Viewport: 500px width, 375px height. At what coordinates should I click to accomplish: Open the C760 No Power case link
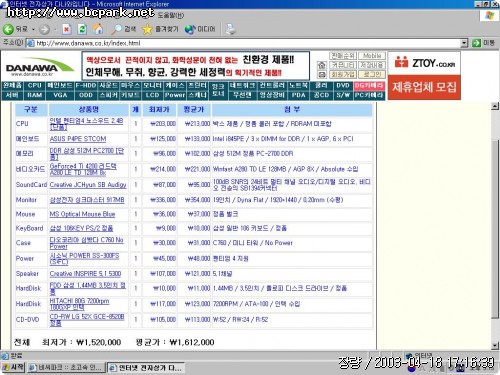[86, 243]
